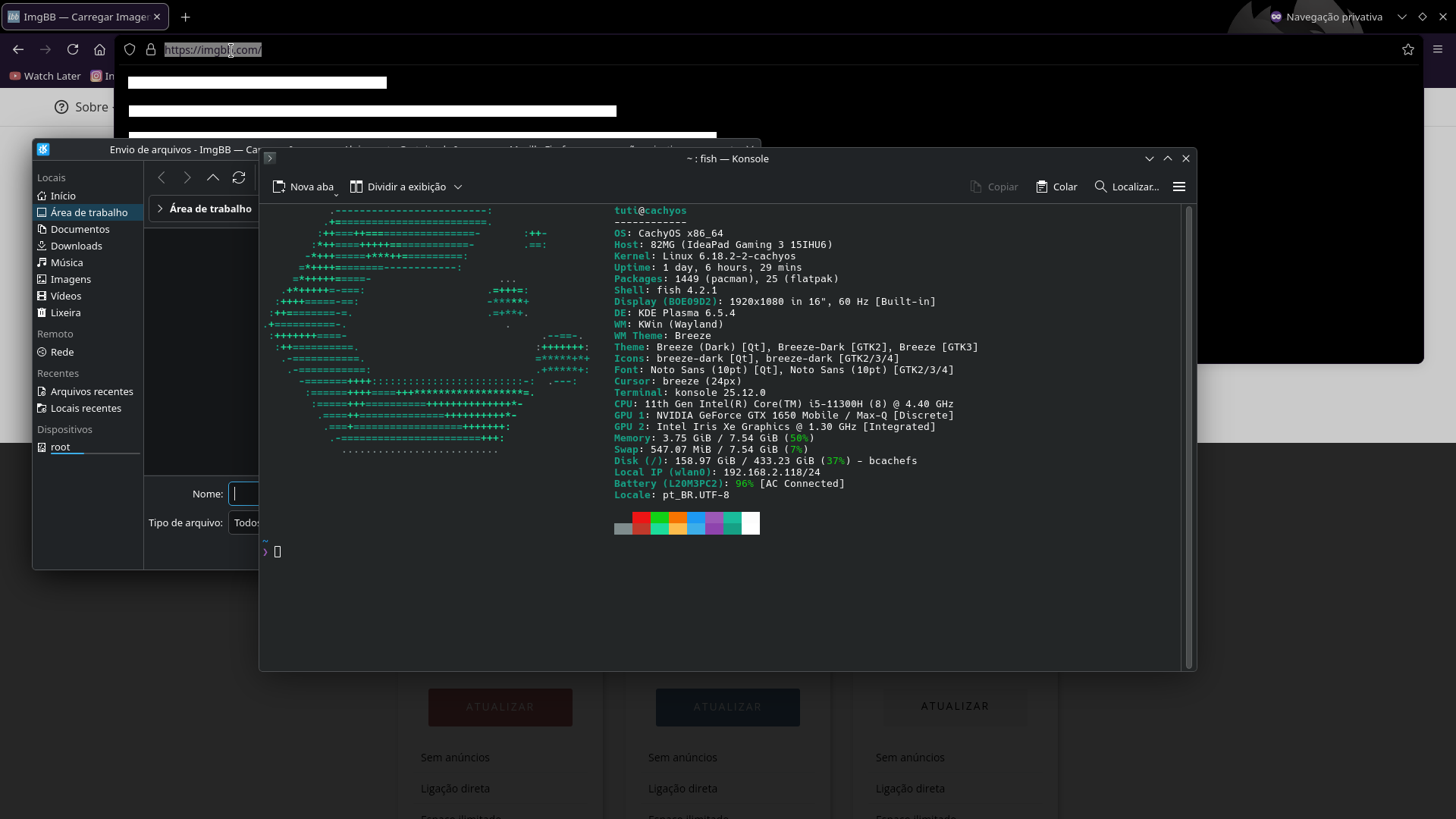The height and width of the screenshot is (819, 1456).
Task: Open a new browser tab
Action: click(186, 17)
